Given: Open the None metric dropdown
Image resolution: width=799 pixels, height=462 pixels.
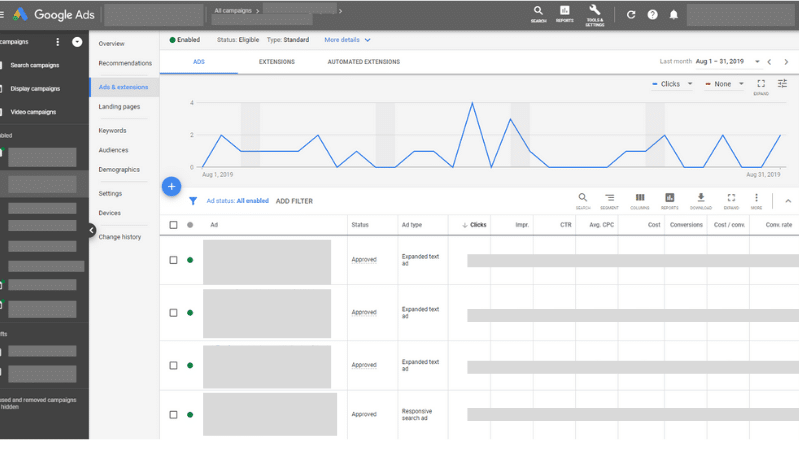Looking at the screenshot, I should tap(724, 84).
